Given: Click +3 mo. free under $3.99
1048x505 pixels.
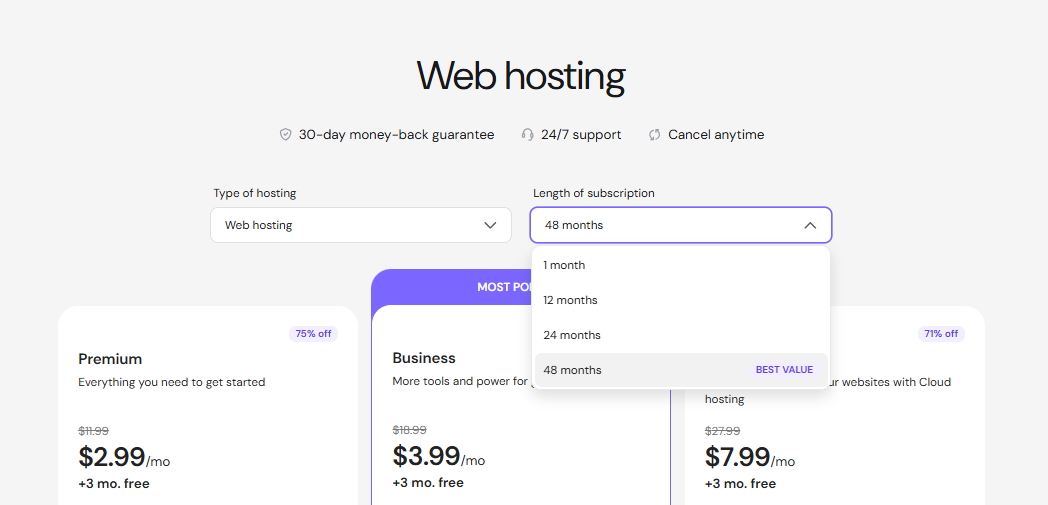Looking at the screenshot, I should tap(428, 483).
